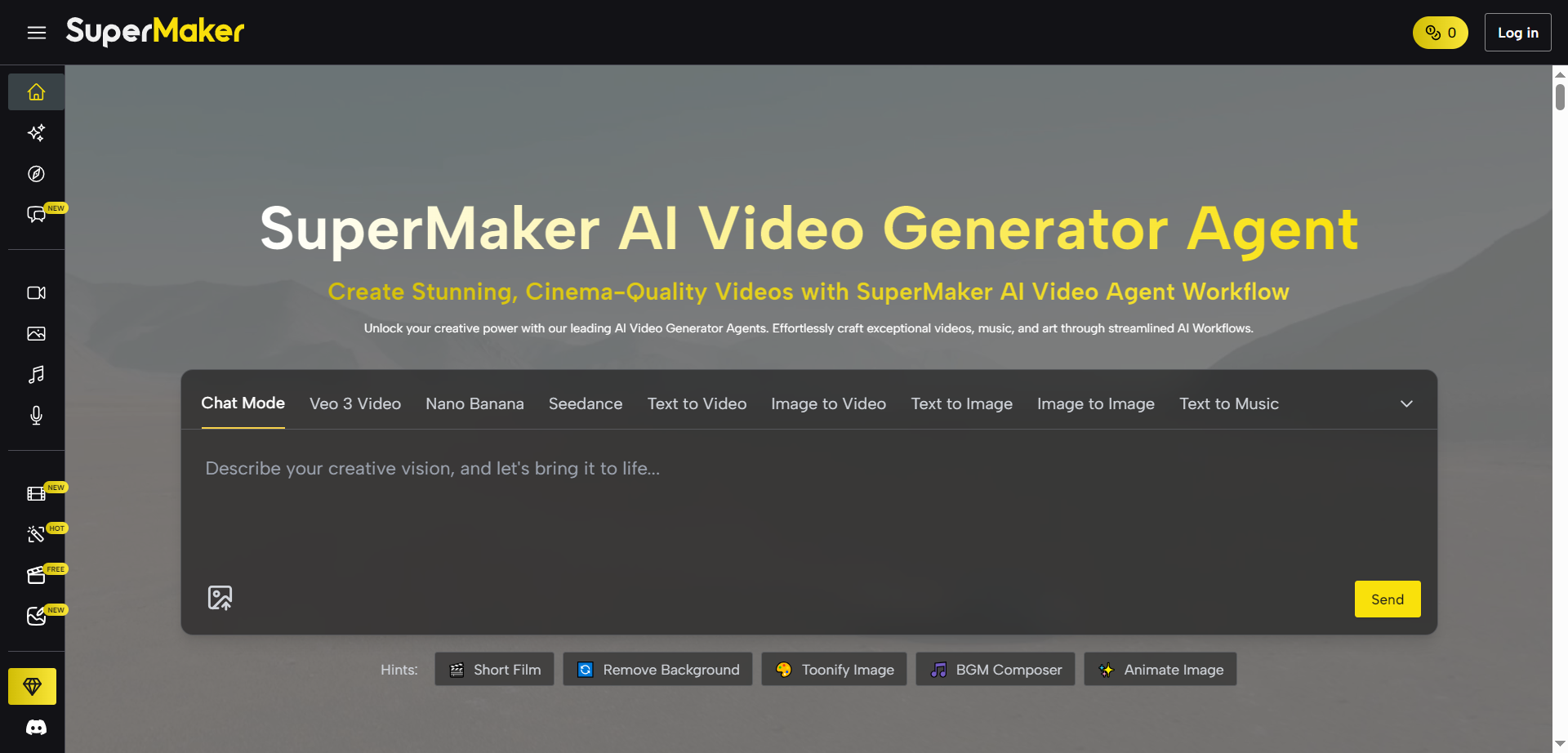Click the creative vision prompt field
The height and width of the screenshot is (753, 1568).
point(808,506)
